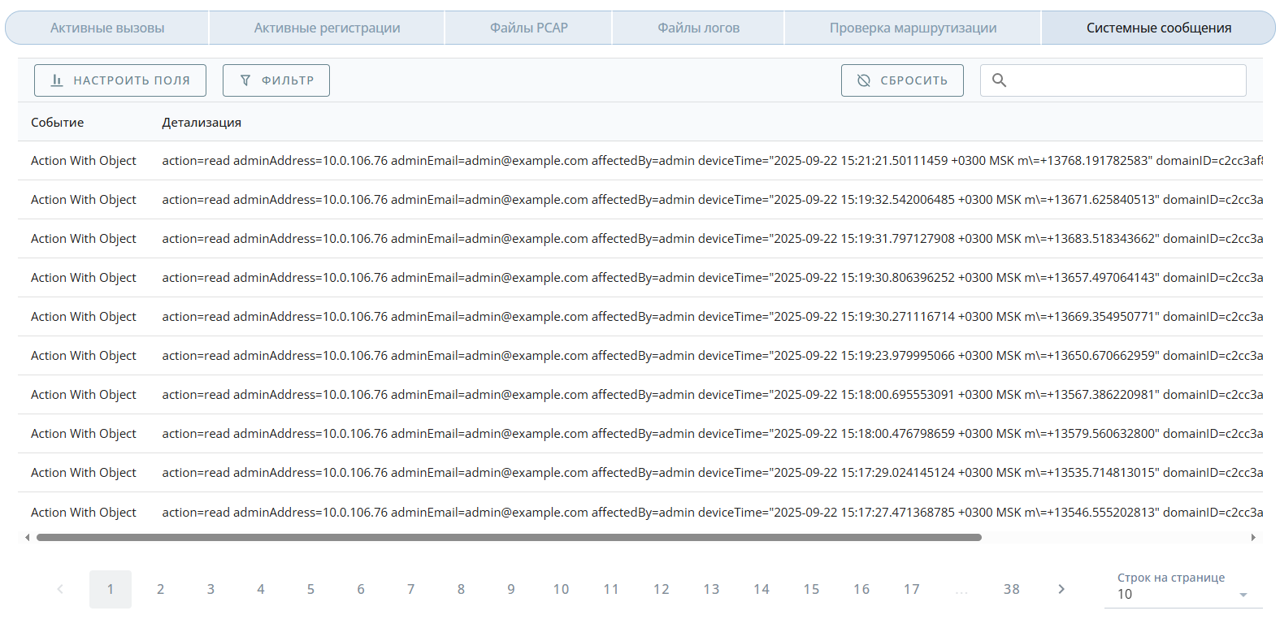
Task: Open the Фильтр button
Action: coord(276,81)
